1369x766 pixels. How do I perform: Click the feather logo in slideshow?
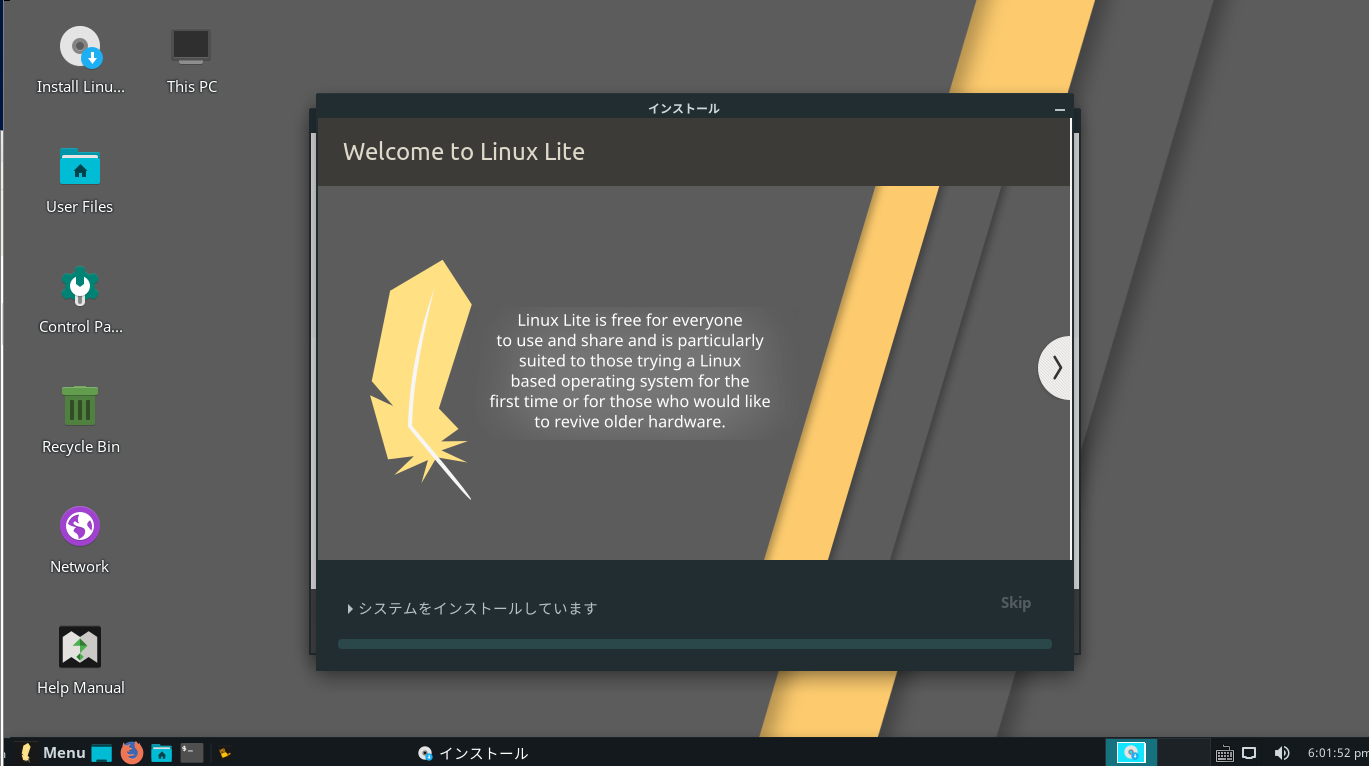pos(421,379)
